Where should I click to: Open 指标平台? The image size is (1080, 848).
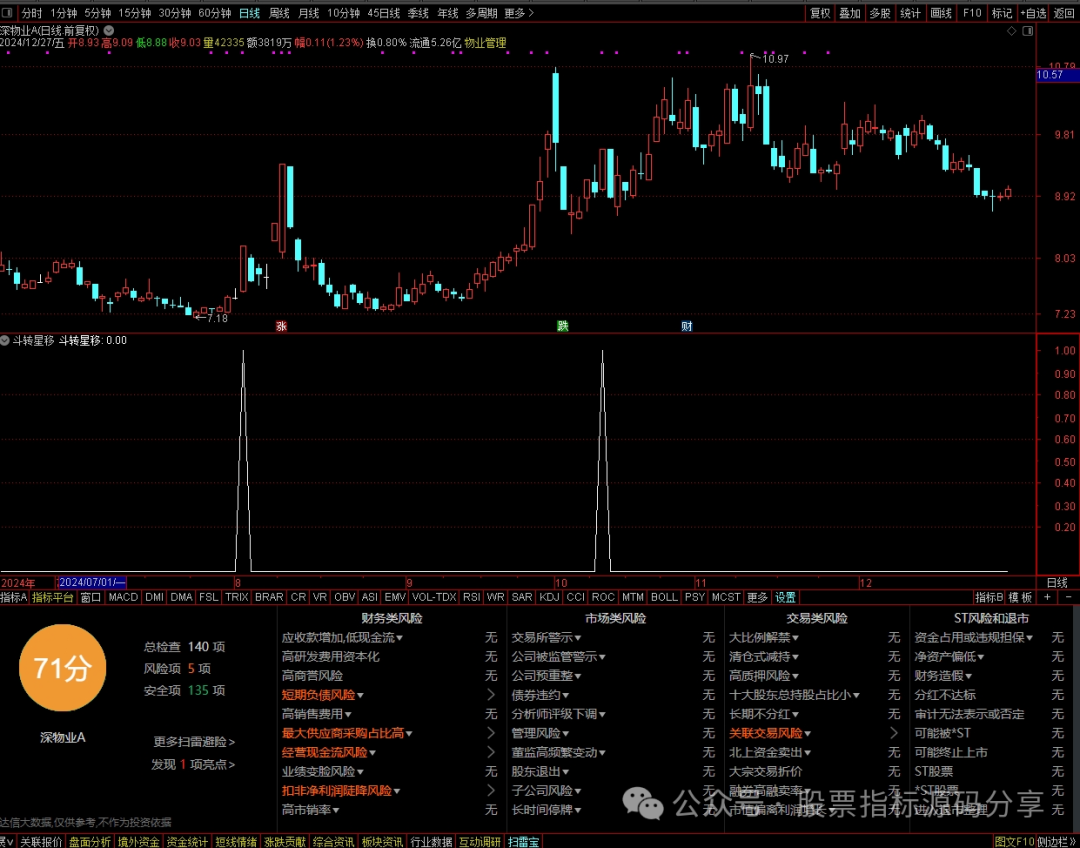(x=52, y=597)
